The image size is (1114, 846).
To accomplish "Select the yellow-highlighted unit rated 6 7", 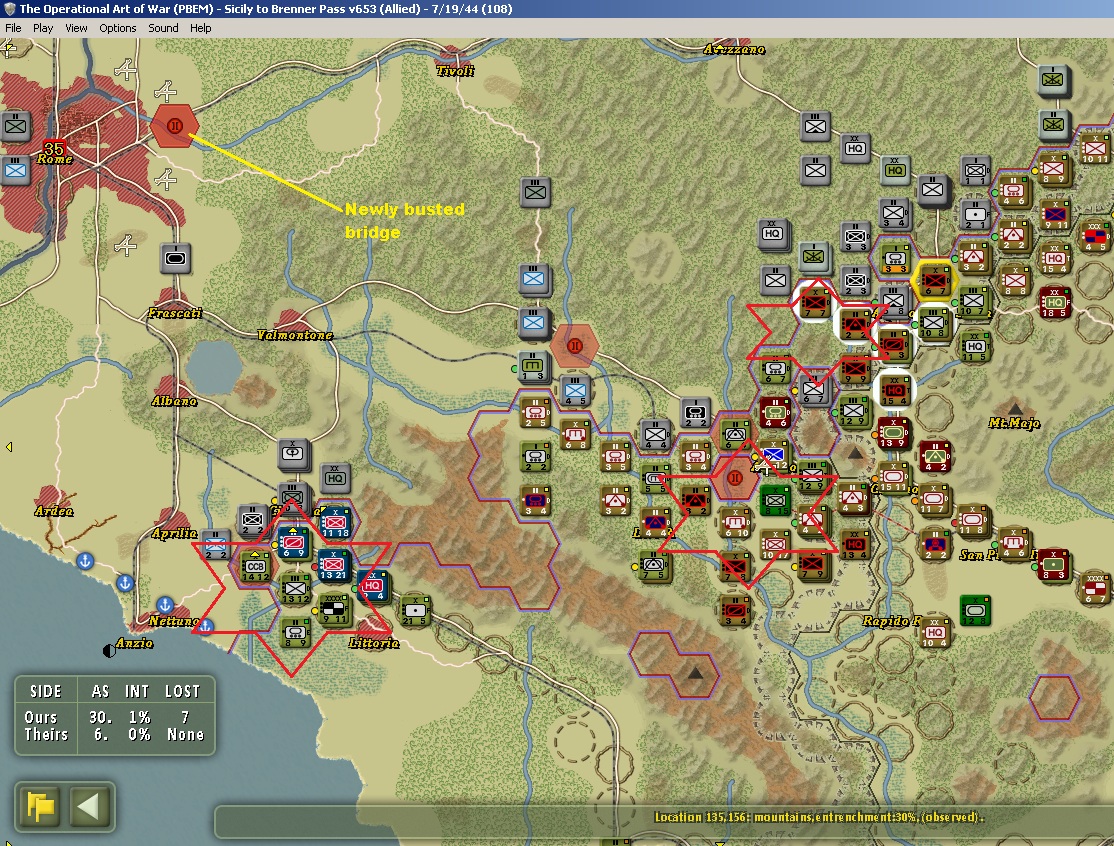I will click(x=935, y=281).
